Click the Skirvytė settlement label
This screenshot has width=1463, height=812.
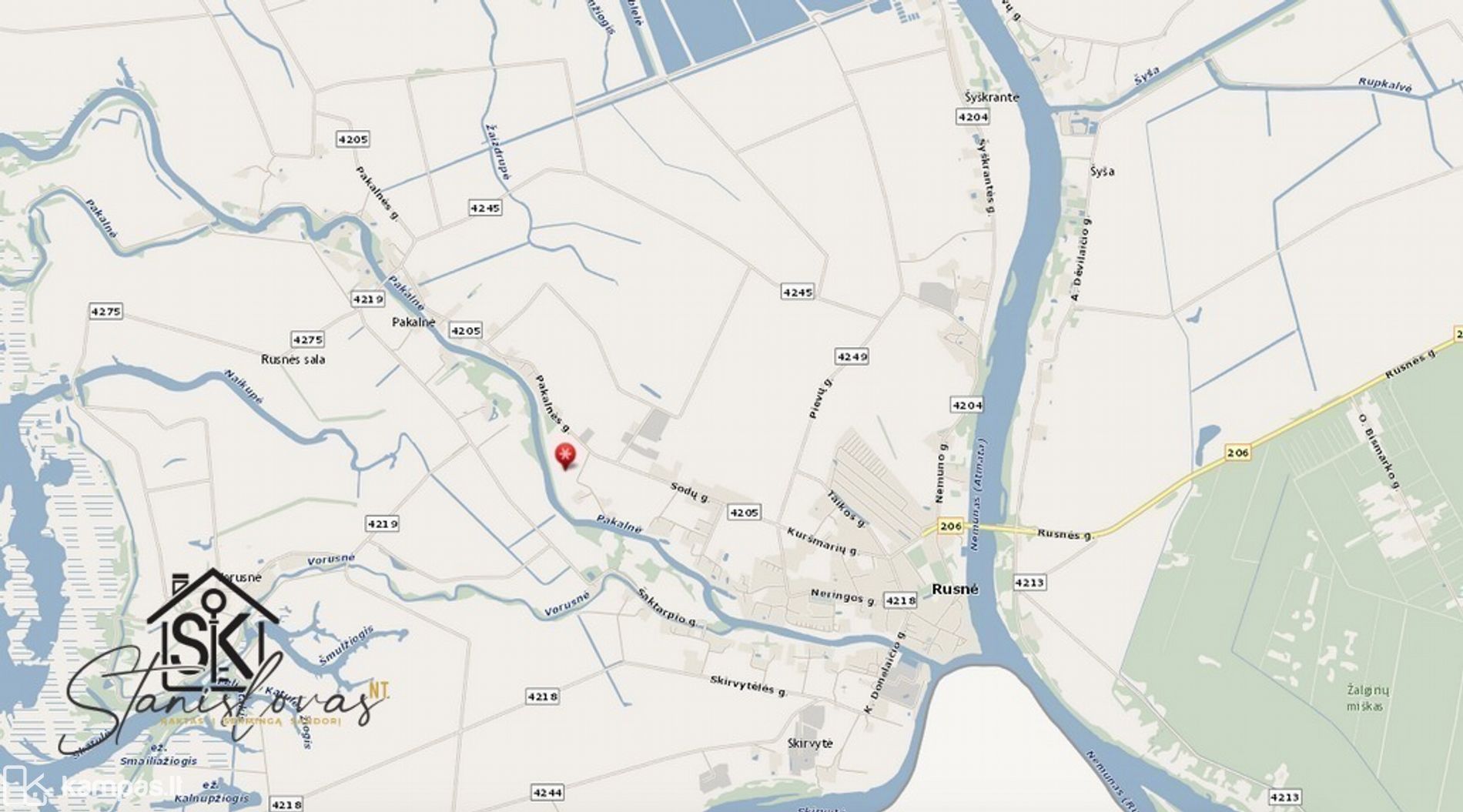(810, 743)
